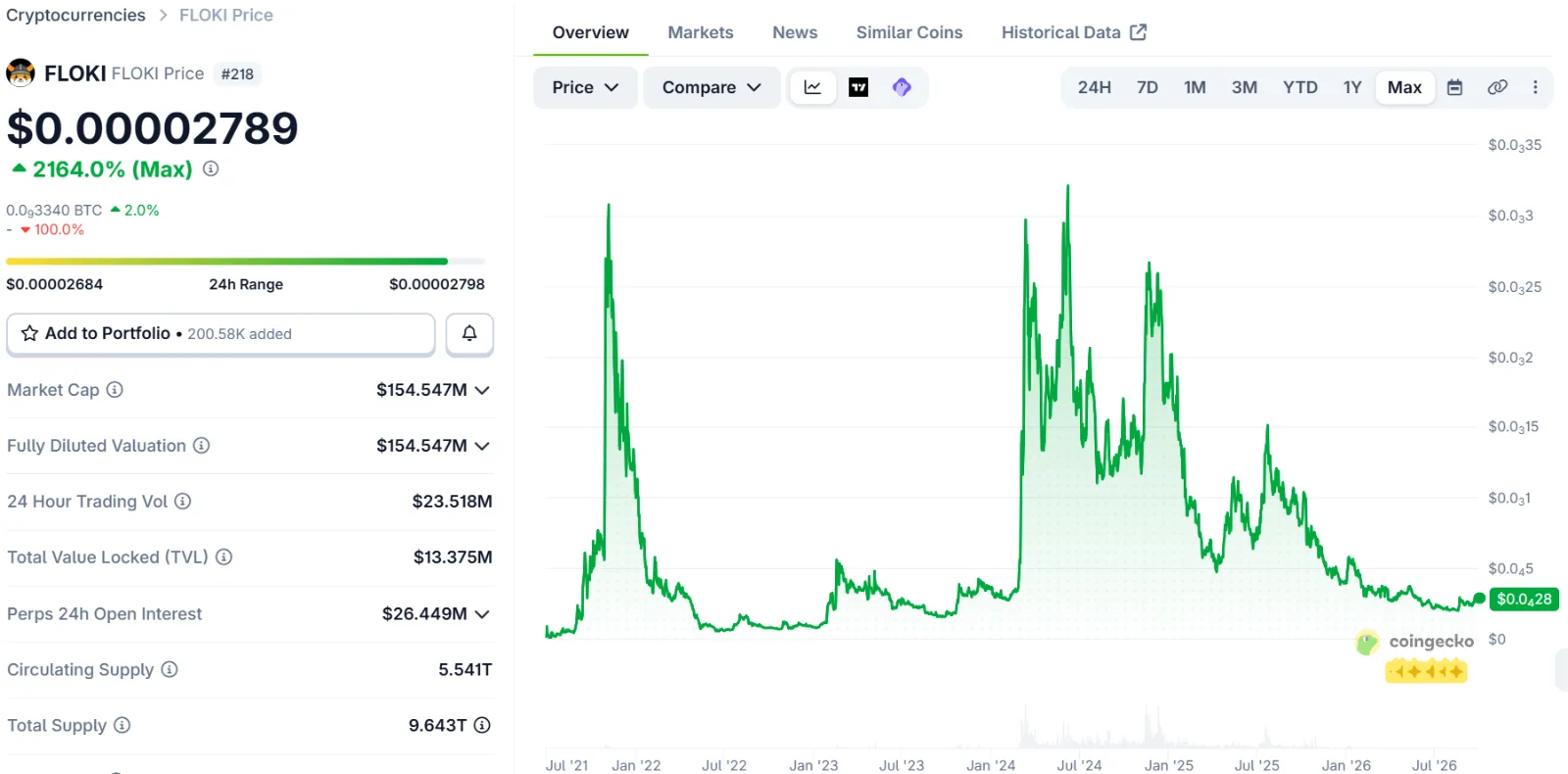The height and width of the screenshot is (774, 1568).
Task: Show Market Cap info tooltip icon
Action: [x=115, y=390]
